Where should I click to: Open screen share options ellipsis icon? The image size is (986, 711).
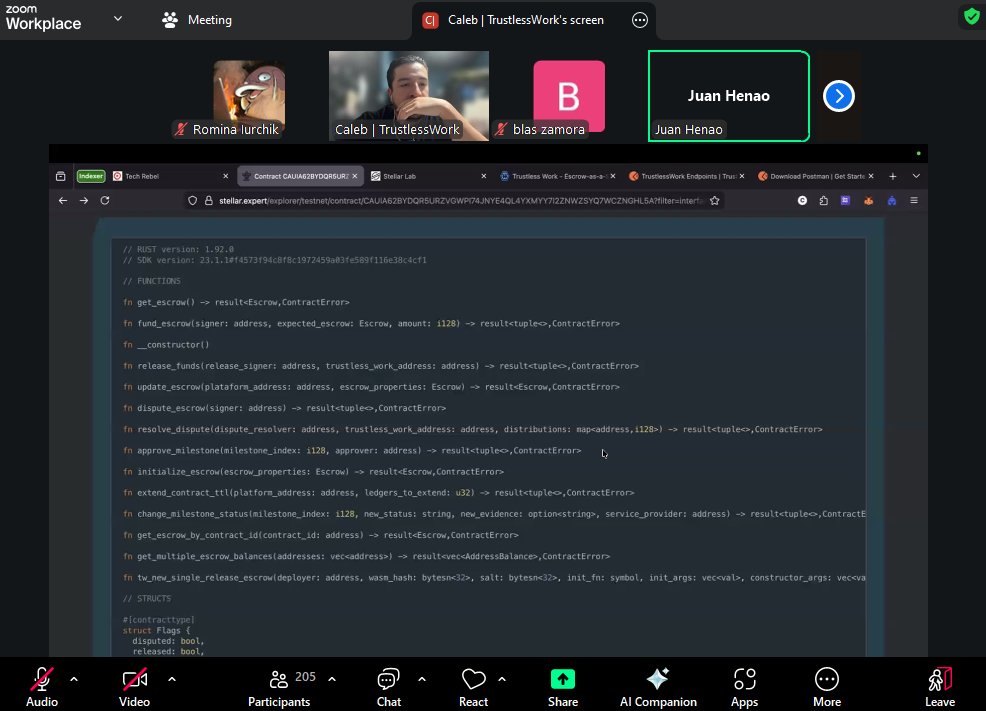click(640, 20)
